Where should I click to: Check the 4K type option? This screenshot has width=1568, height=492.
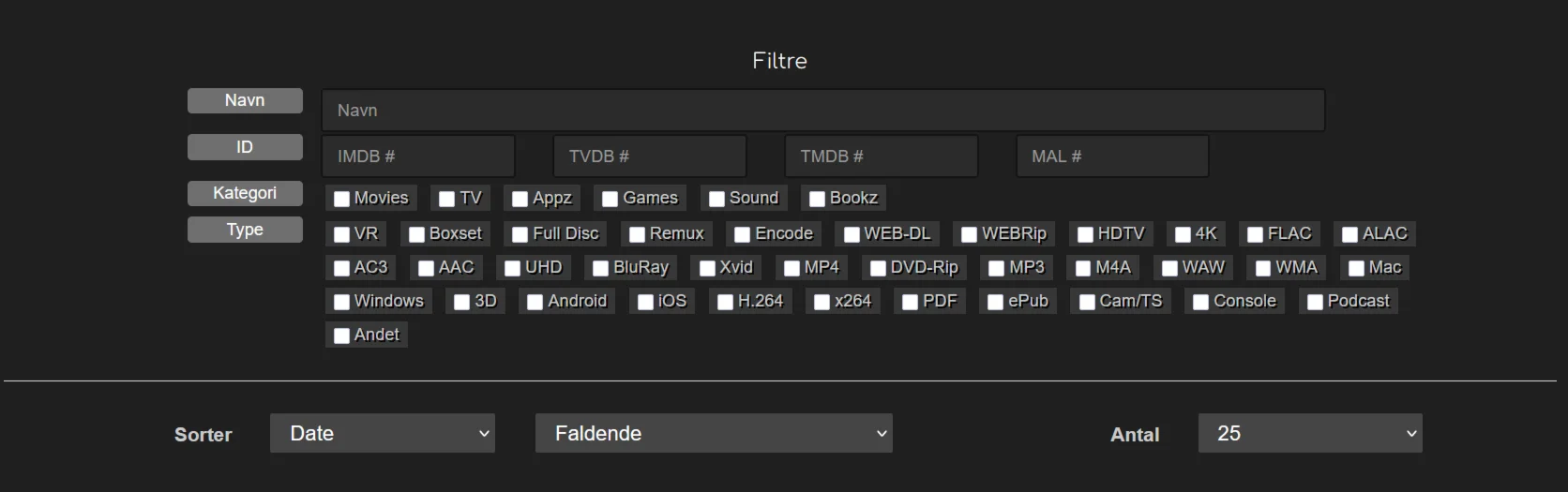click(1183, 234)
